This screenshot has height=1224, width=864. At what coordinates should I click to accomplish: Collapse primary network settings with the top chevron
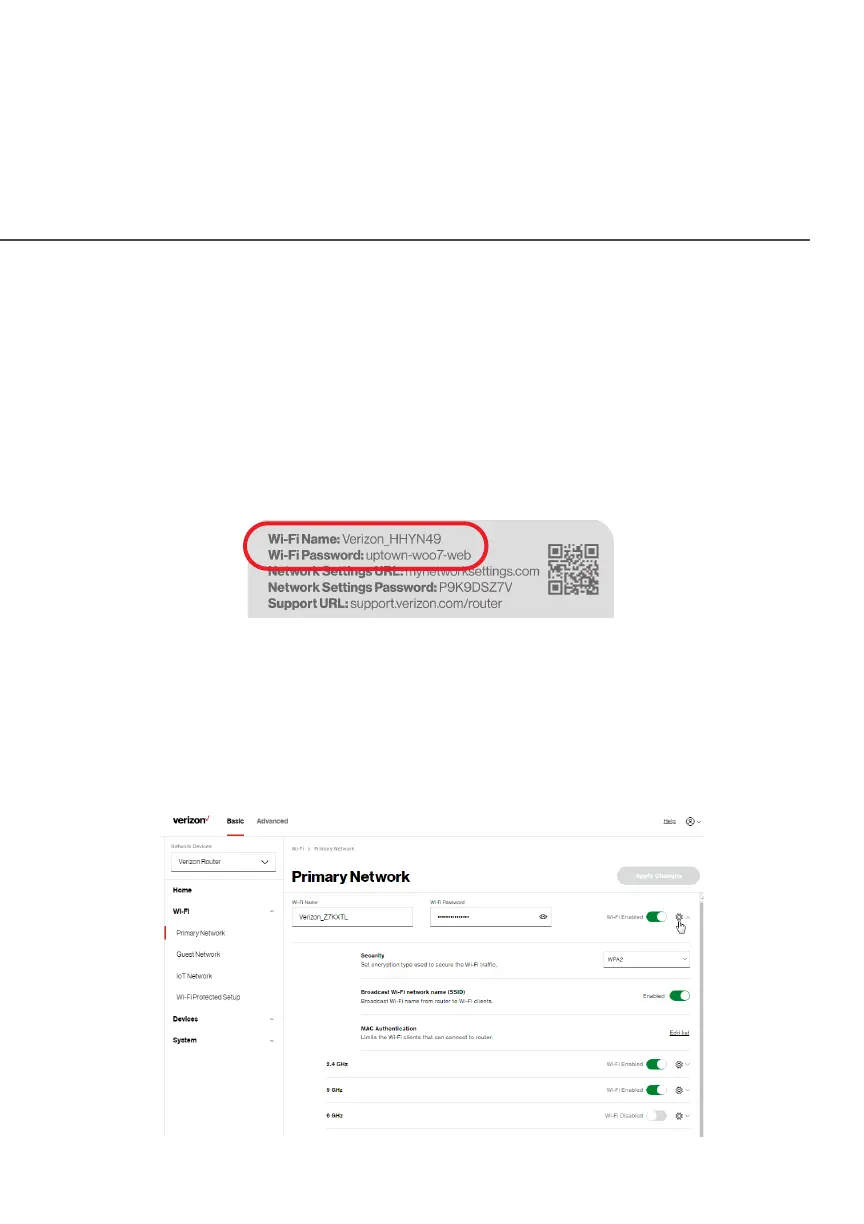pyautogui.click(x=689, y=916)
